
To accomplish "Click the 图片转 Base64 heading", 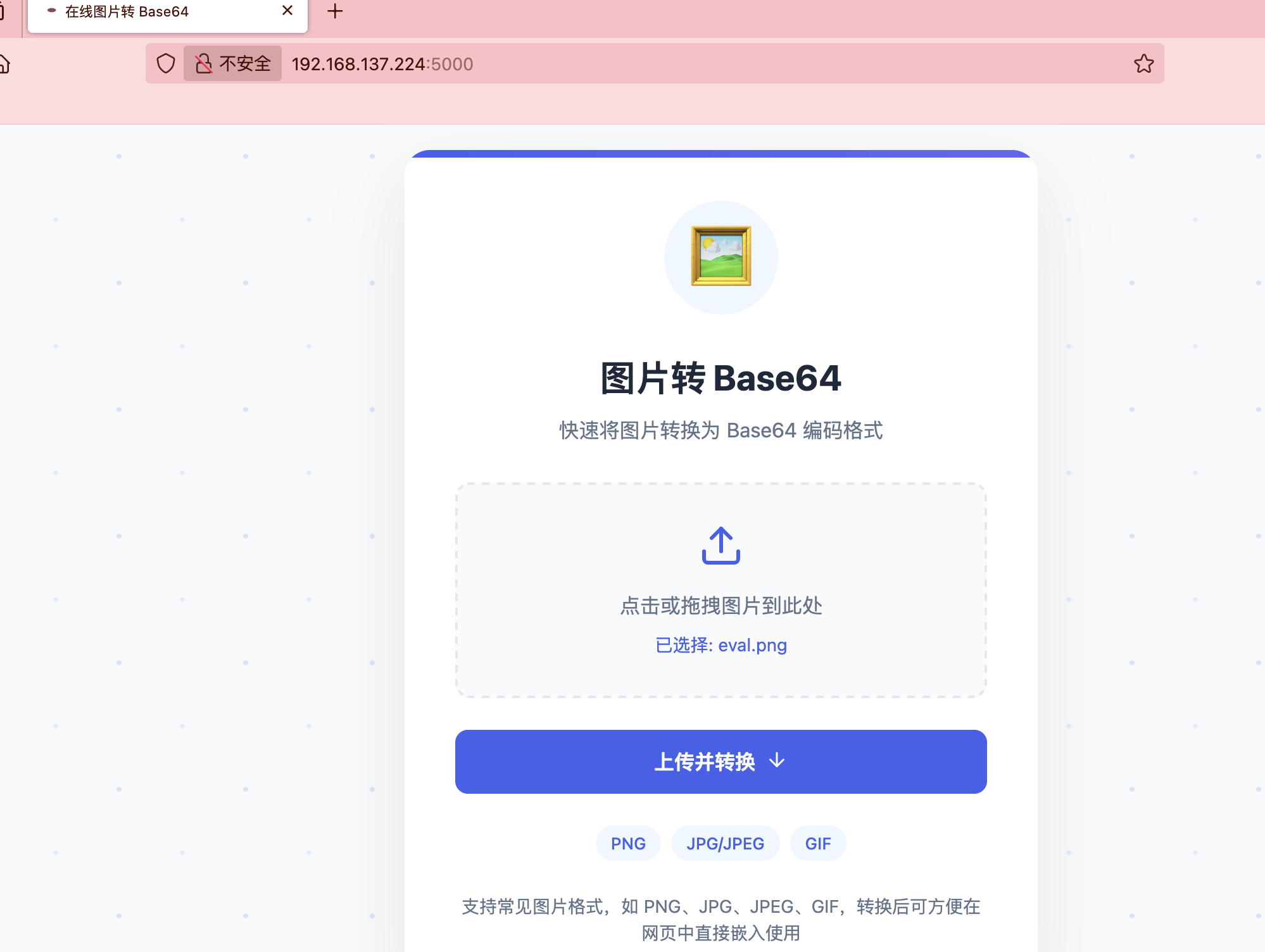I will pos(721,379).
